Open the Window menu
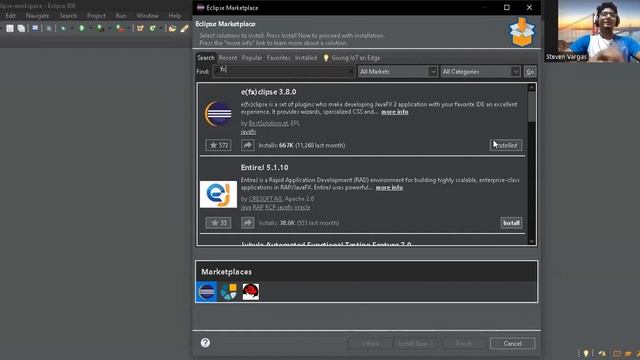Image resolution: width=640 pixels, height=360 pixels. click(x=147, y=16)
